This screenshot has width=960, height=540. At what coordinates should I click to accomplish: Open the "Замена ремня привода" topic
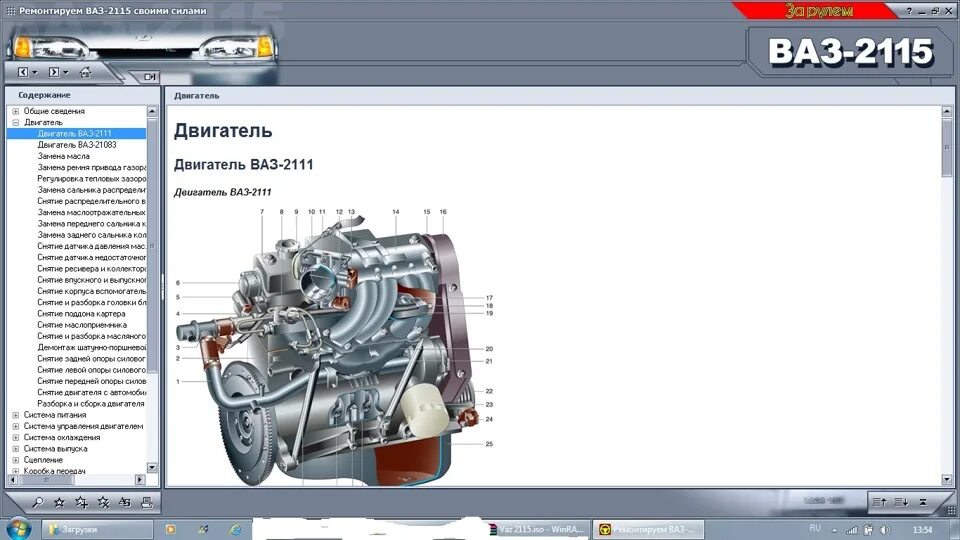(91, 167)
